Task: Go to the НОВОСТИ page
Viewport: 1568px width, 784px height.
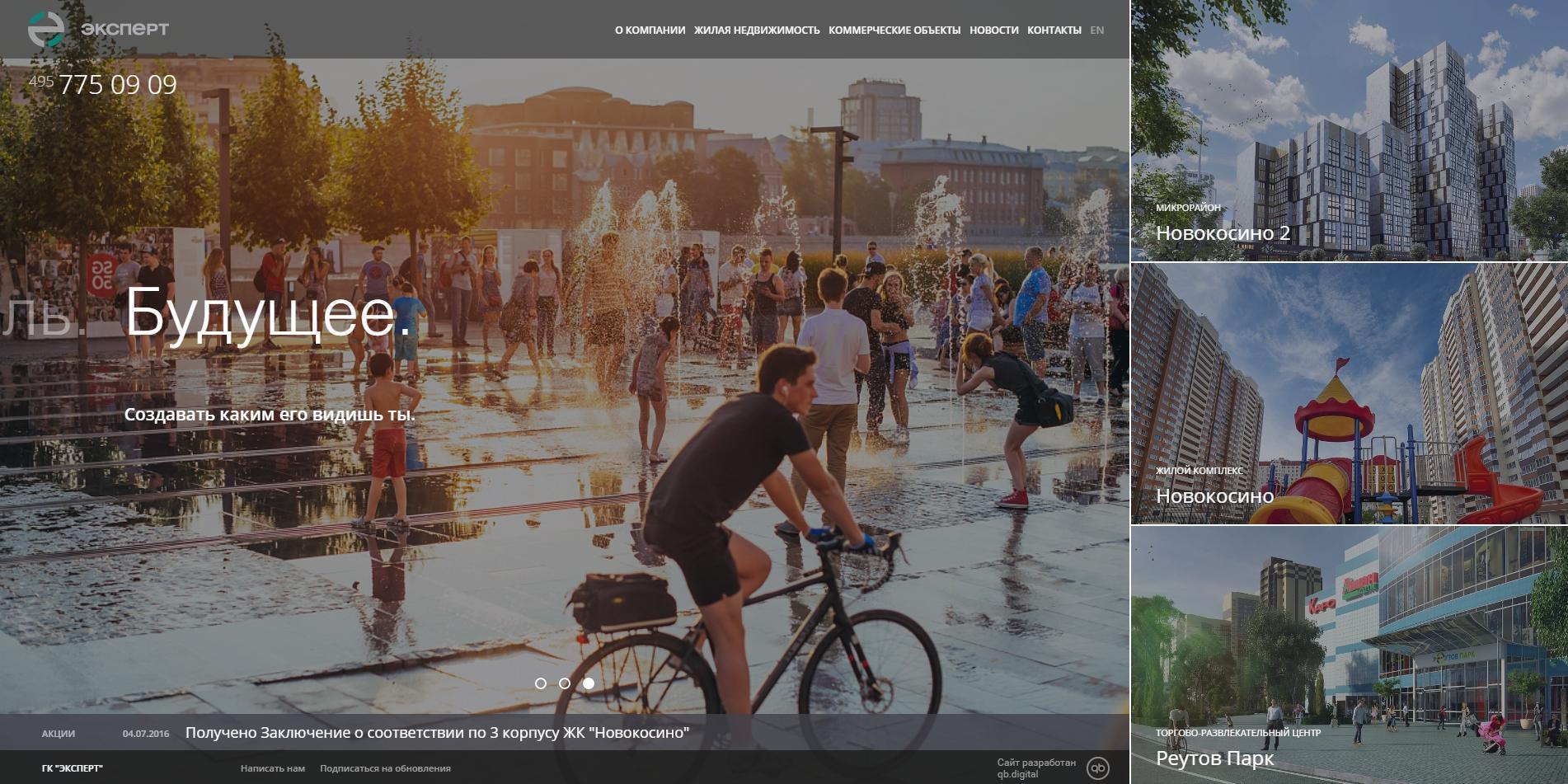Action: click(x=993, y=31)
